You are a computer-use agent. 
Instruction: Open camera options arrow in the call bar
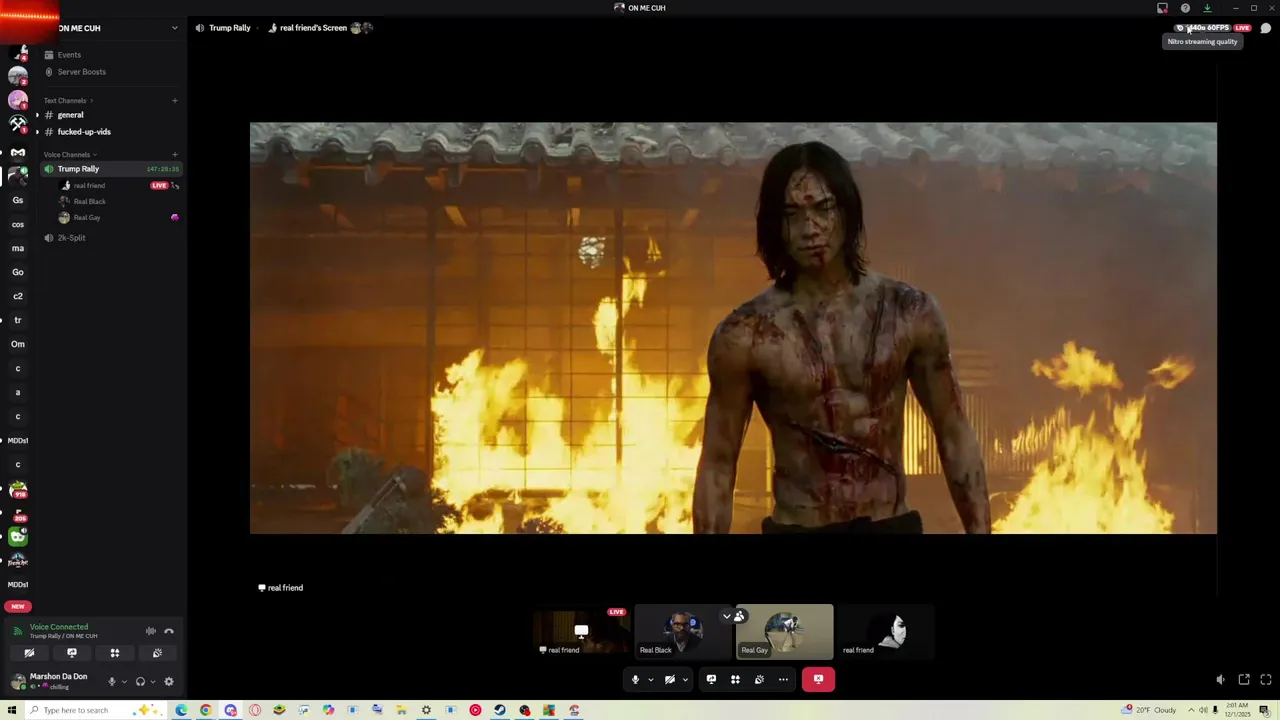685,680
